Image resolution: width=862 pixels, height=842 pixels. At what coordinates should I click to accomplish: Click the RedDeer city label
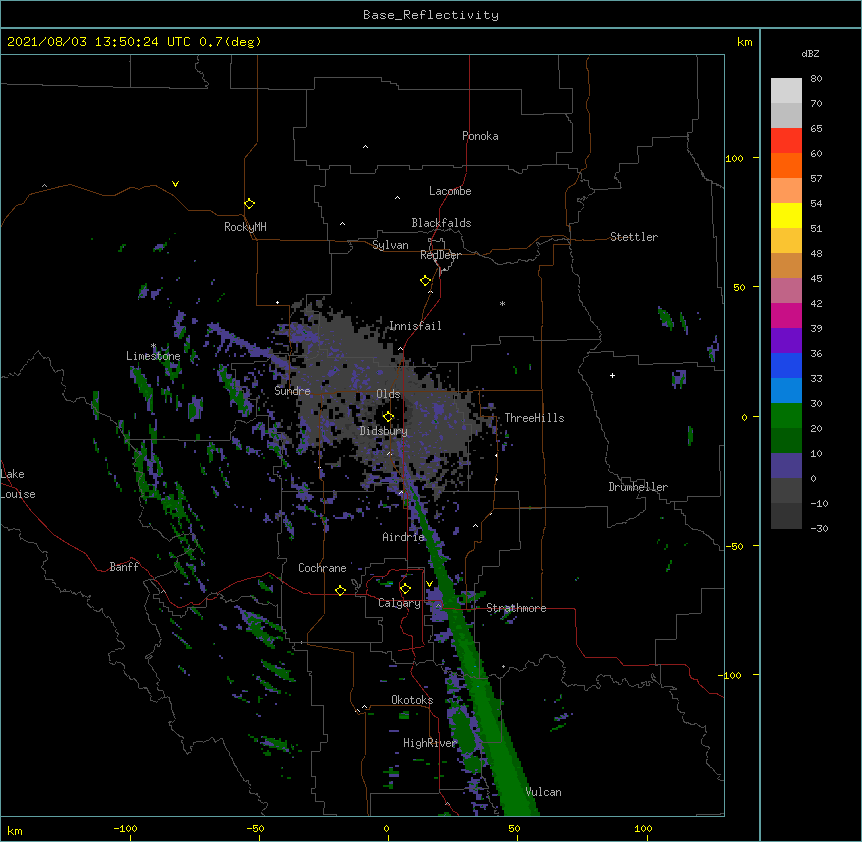tap(440, 255)
